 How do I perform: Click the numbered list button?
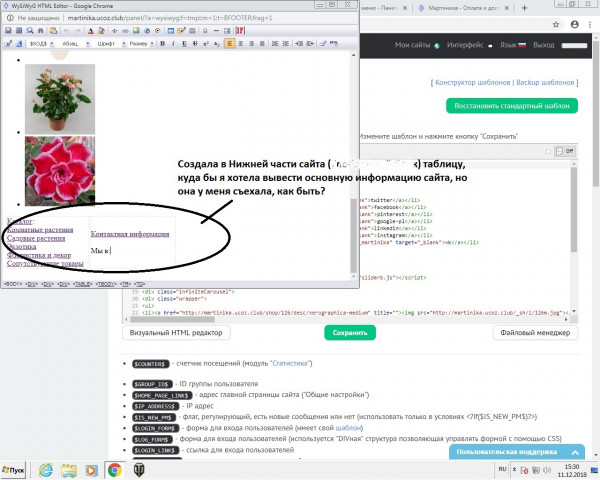pyautogui.click(x=275, y=44)
